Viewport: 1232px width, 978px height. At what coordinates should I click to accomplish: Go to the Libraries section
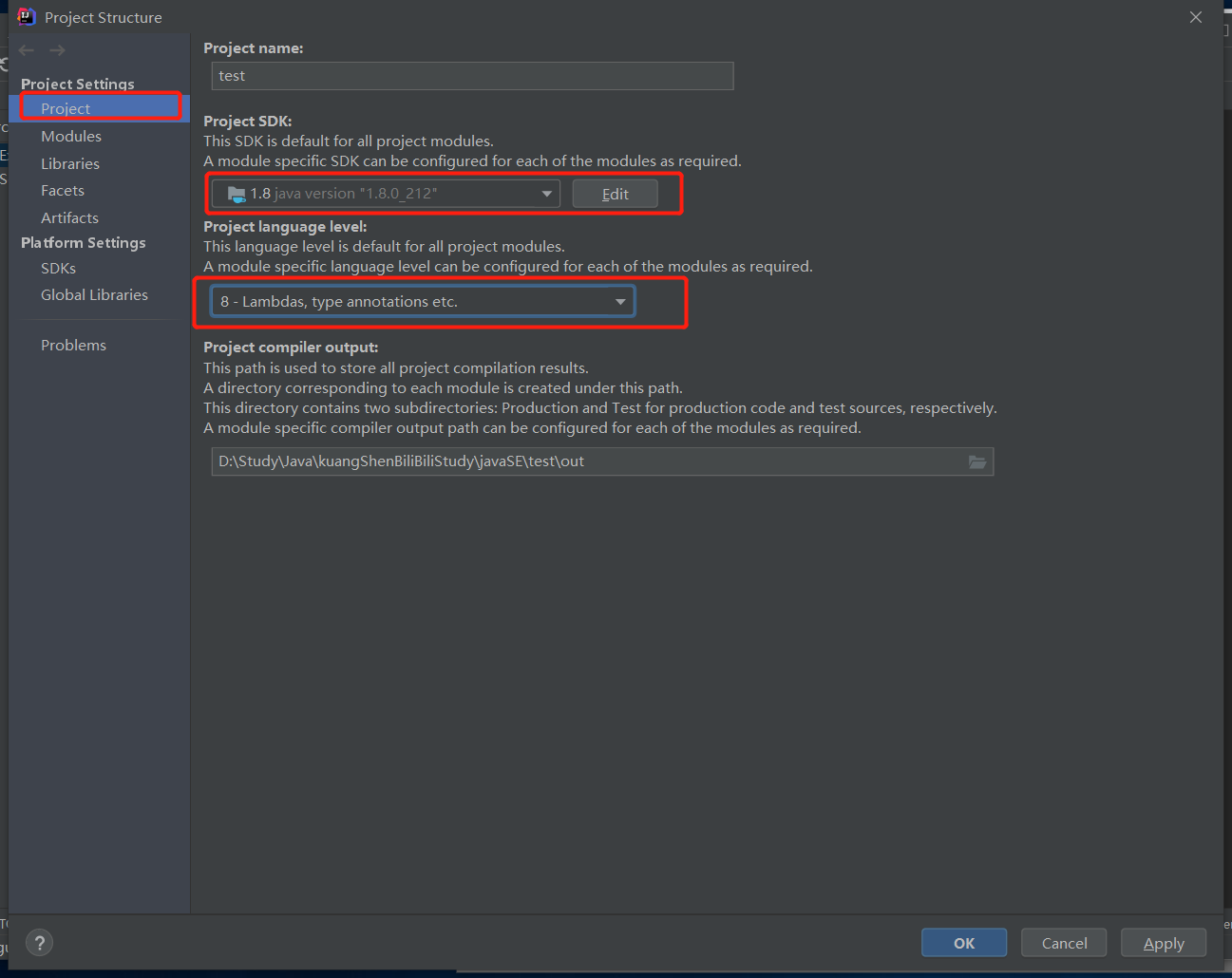(70, 163)
